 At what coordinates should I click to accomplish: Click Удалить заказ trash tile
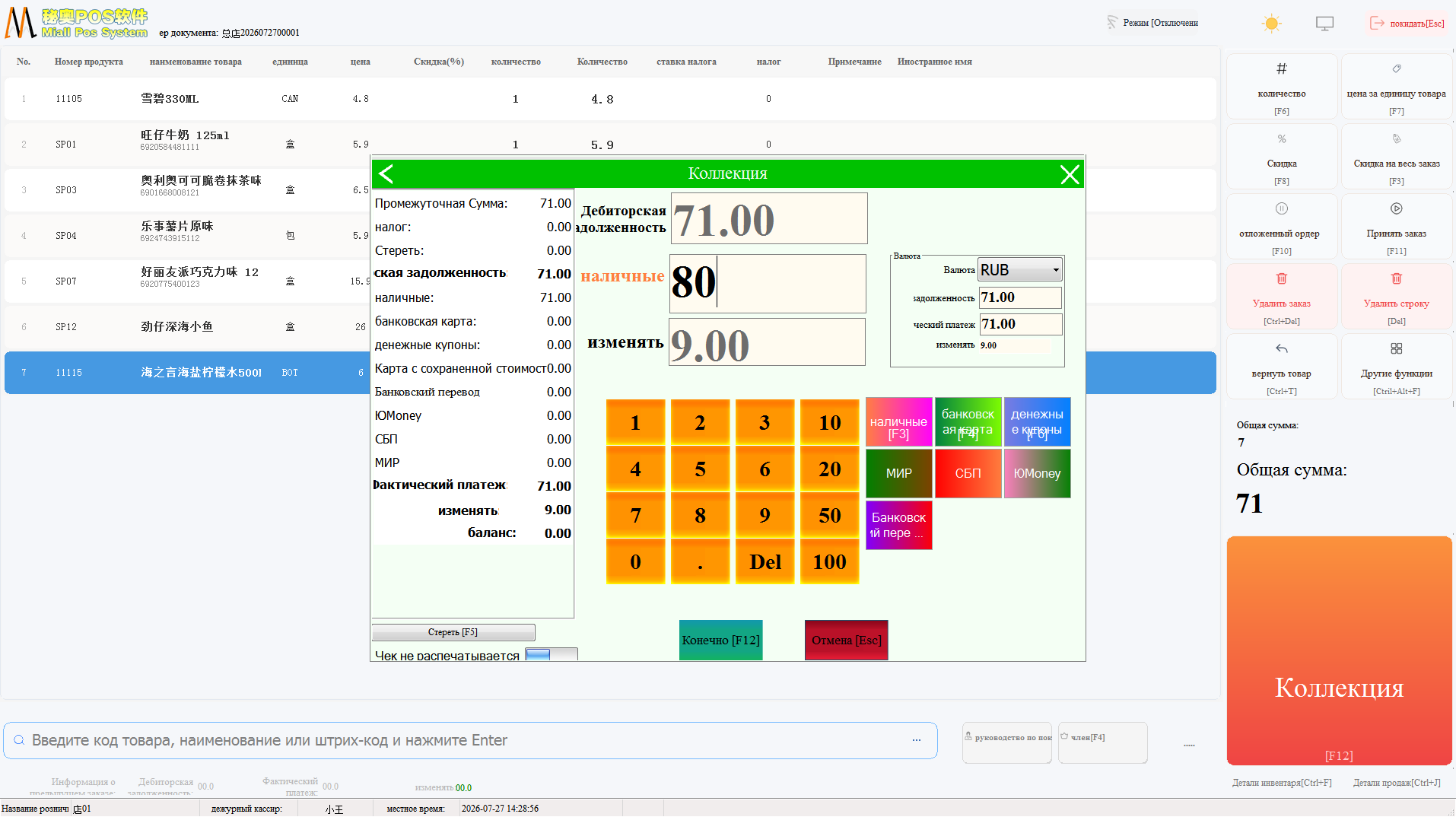[1282, 297]
